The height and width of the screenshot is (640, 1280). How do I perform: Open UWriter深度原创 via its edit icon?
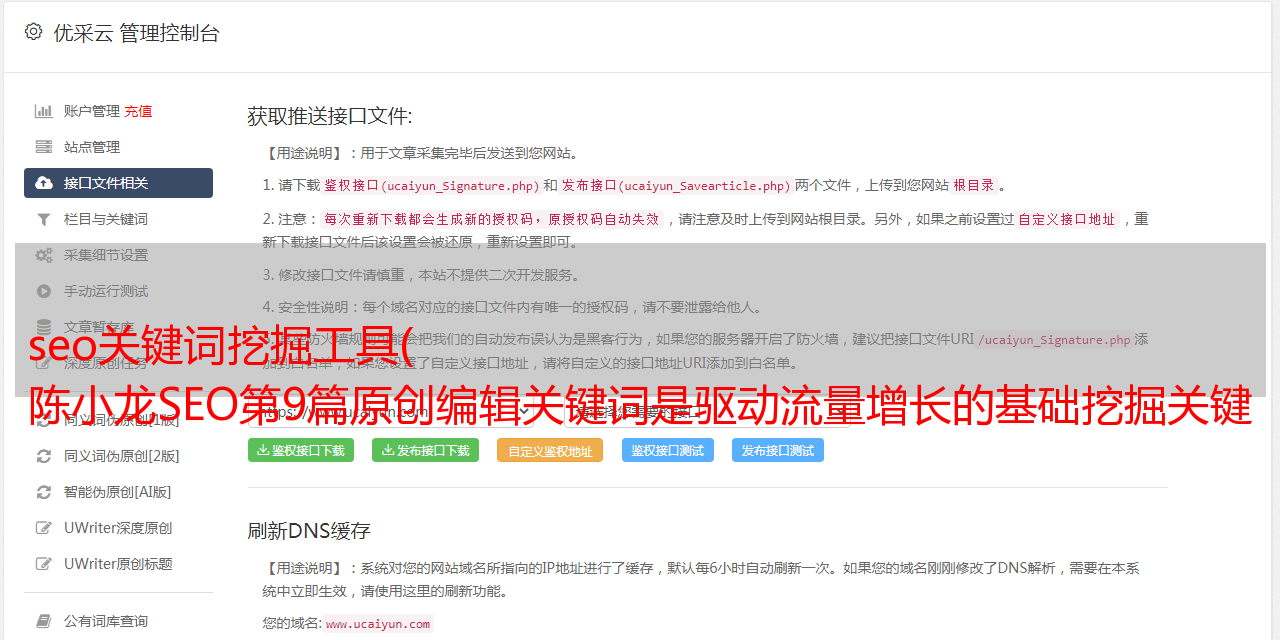coord(44,528)
